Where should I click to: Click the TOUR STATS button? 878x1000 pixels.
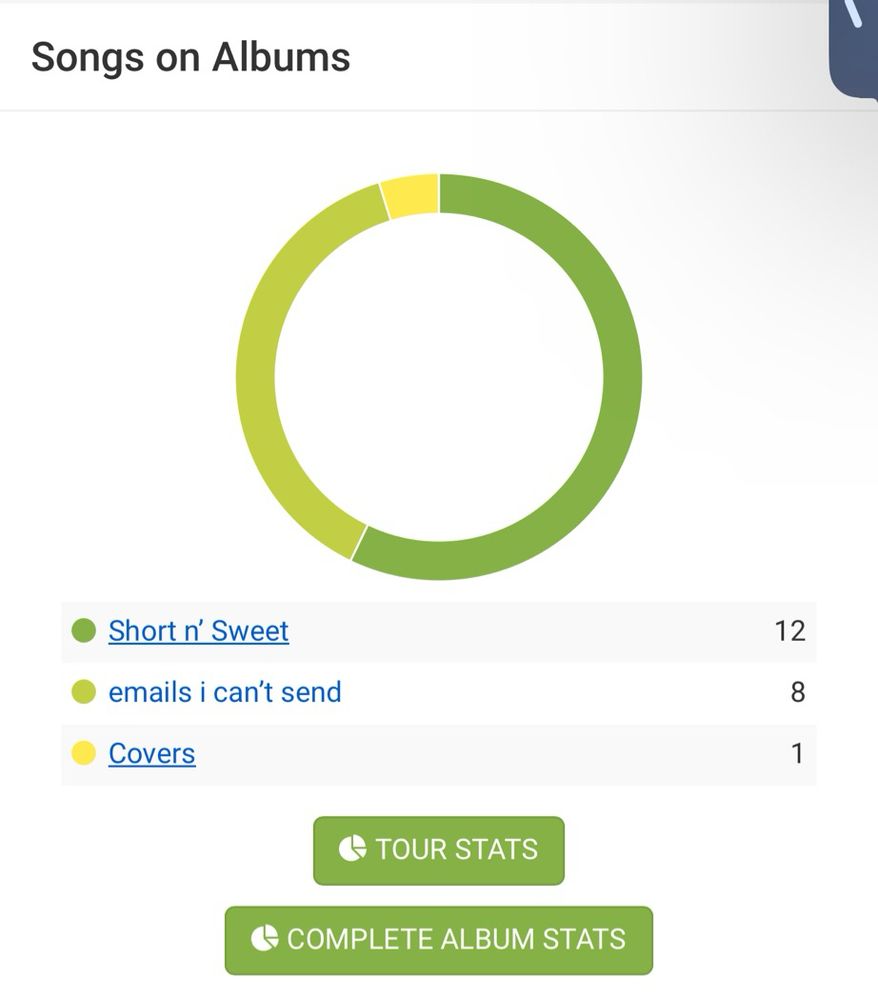tap(439, 850)
